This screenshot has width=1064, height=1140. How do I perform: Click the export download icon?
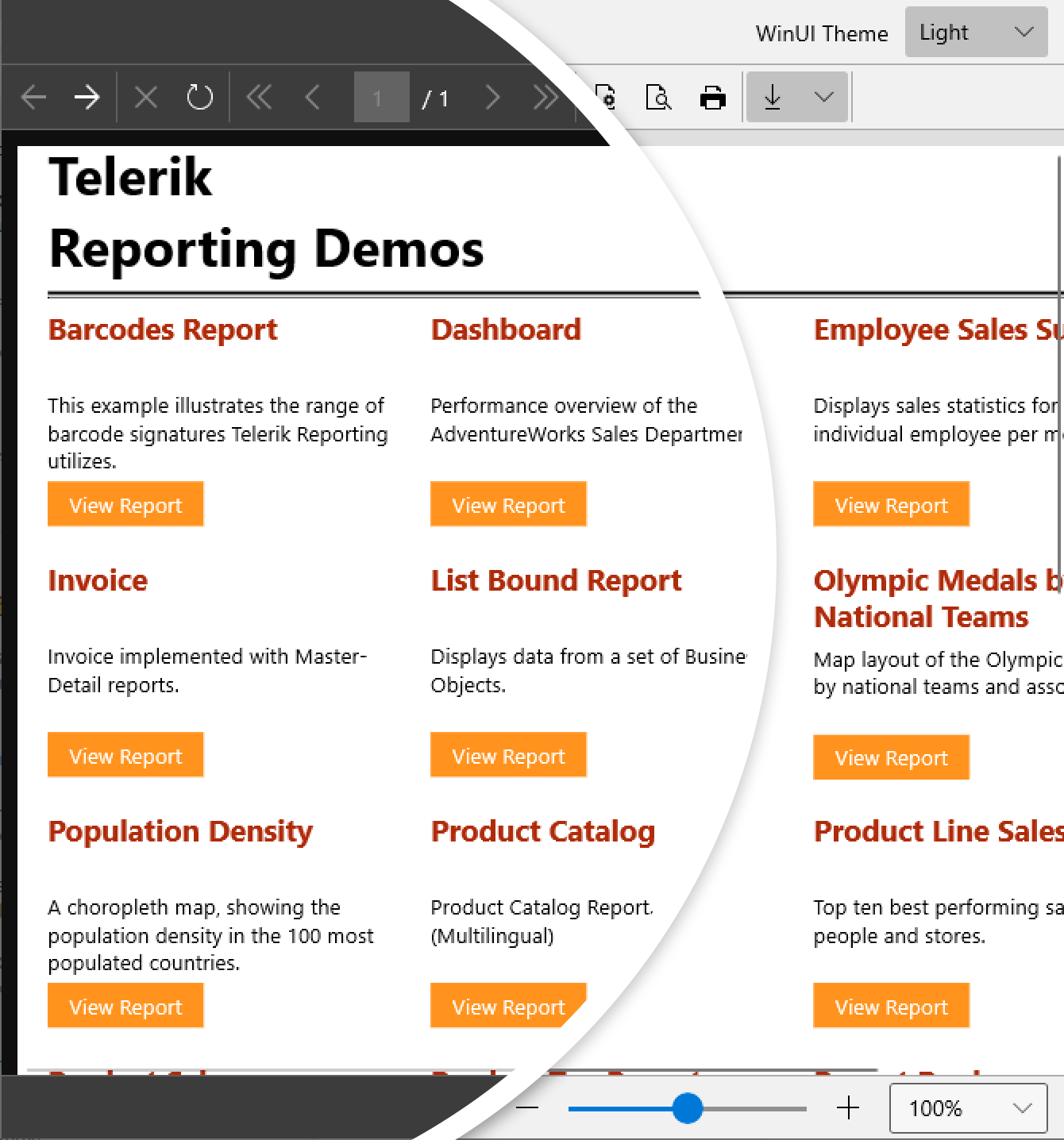(773, 98)
